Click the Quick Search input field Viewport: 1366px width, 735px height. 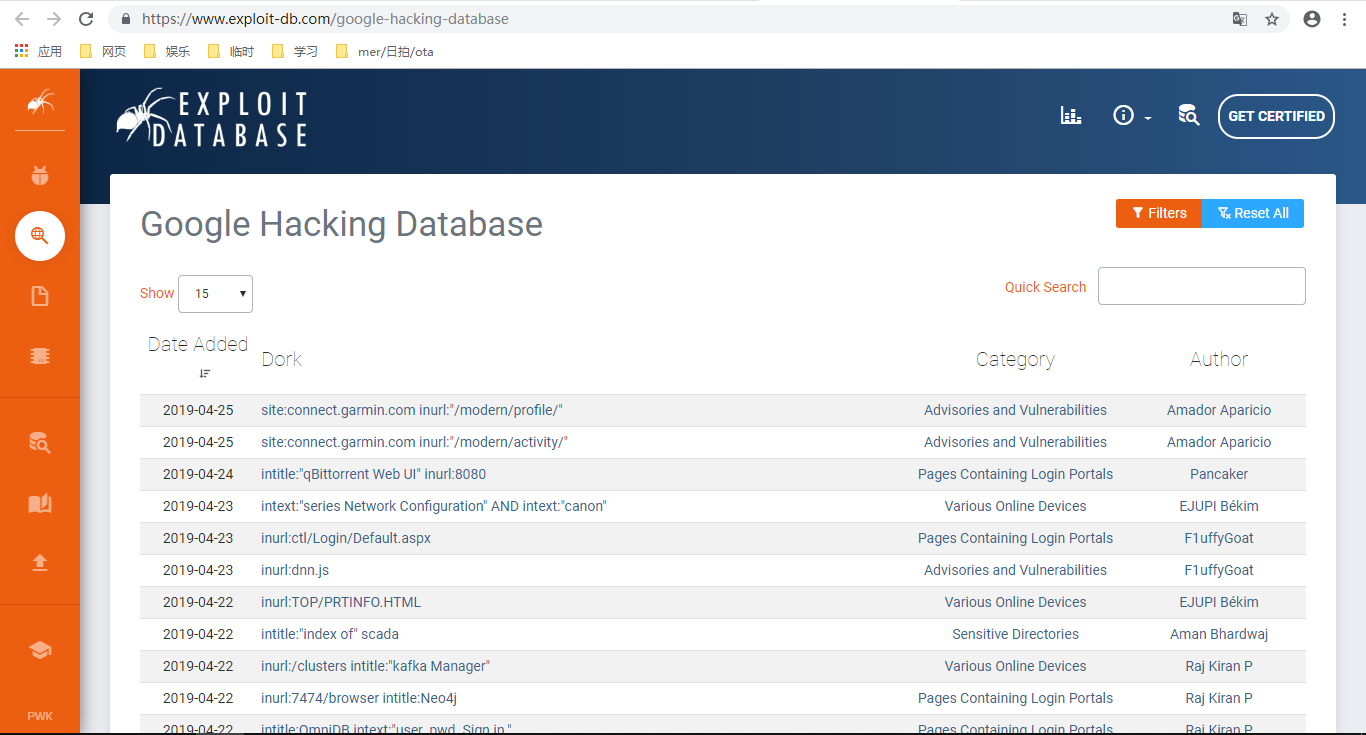pyautogui.click(x=1201, y=286)
